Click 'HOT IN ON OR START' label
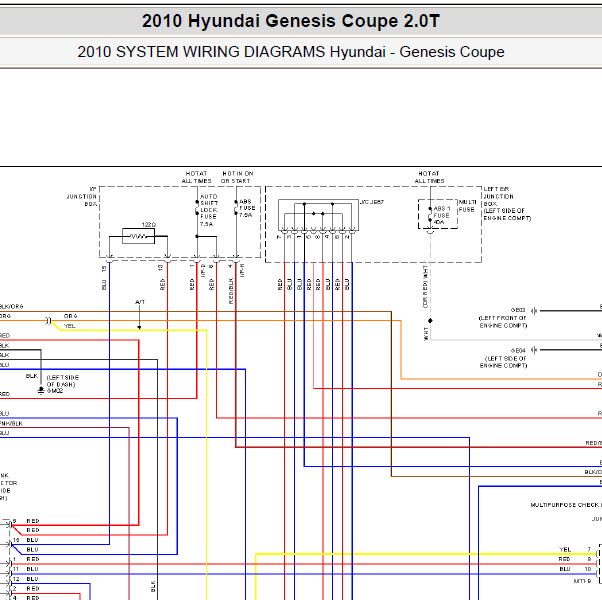This screenshot has width=602, height=600. click(237, 177)
